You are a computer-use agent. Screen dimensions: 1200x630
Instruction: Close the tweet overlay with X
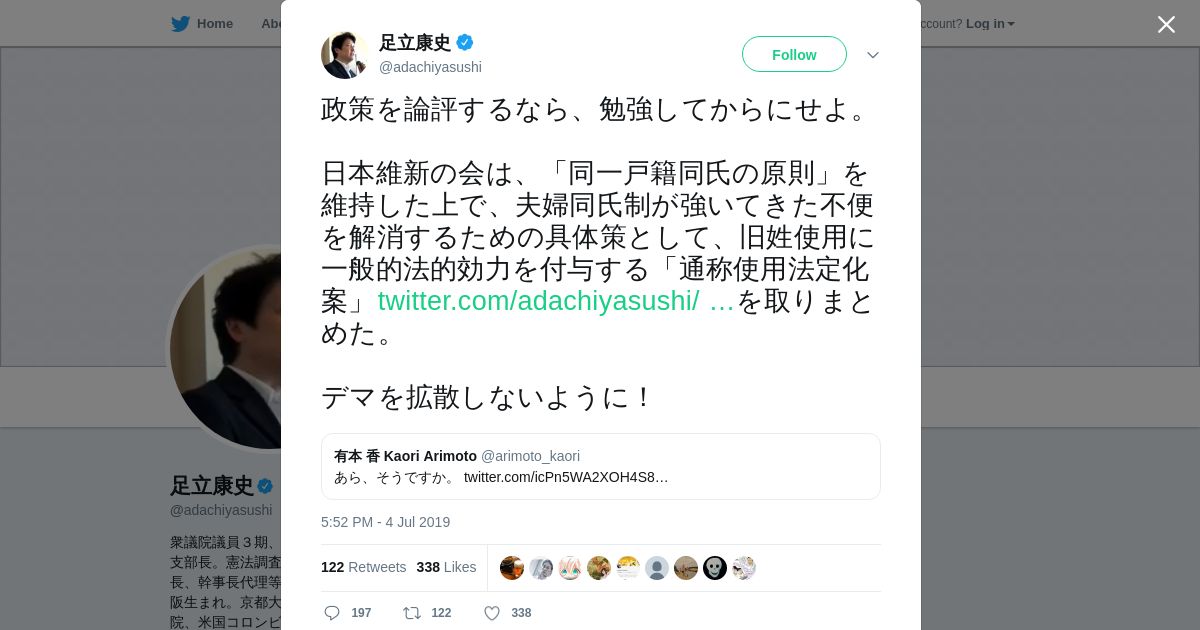[1166, 24]
